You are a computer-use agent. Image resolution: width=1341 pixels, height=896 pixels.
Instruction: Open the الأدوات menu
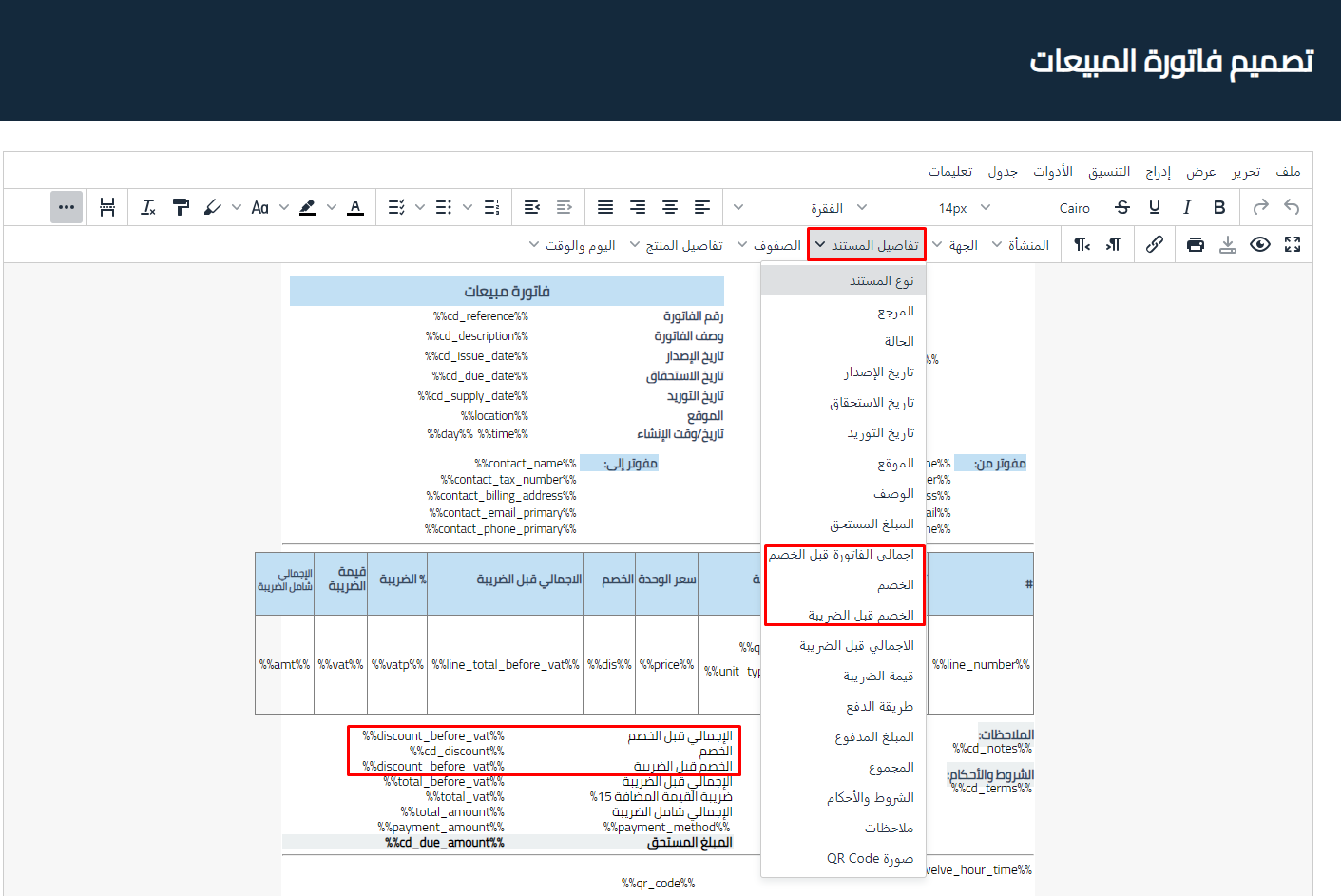point(1053,171)
